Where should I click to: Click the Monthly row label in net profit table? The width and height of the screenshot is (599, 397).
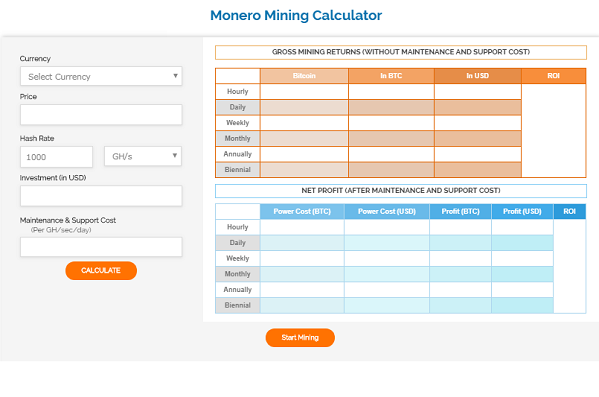tap(238, 274)
